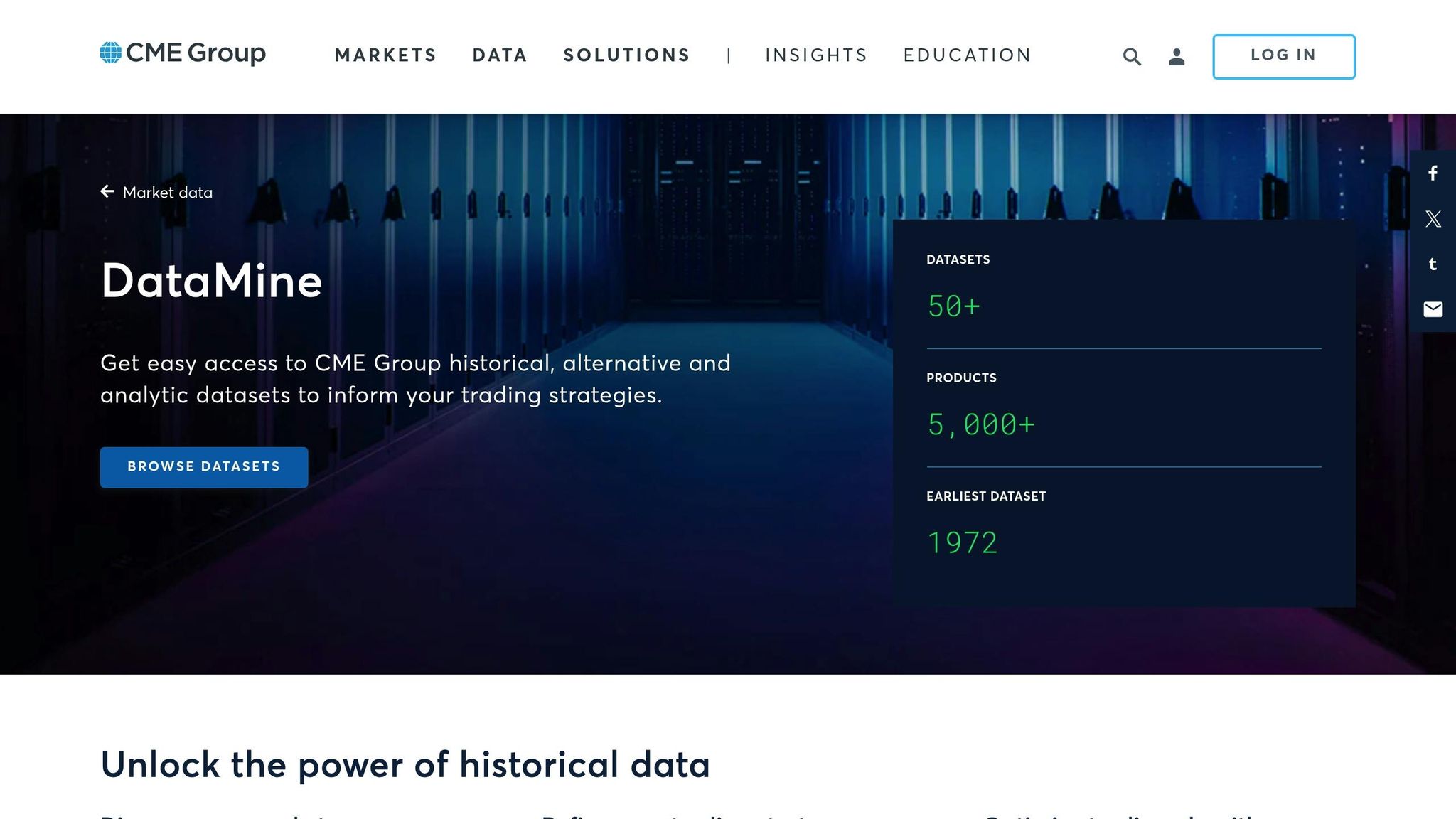Screen dimensions: 1456x819
Task: Expand the Insights navigation menu
Action: coord(816,55)
